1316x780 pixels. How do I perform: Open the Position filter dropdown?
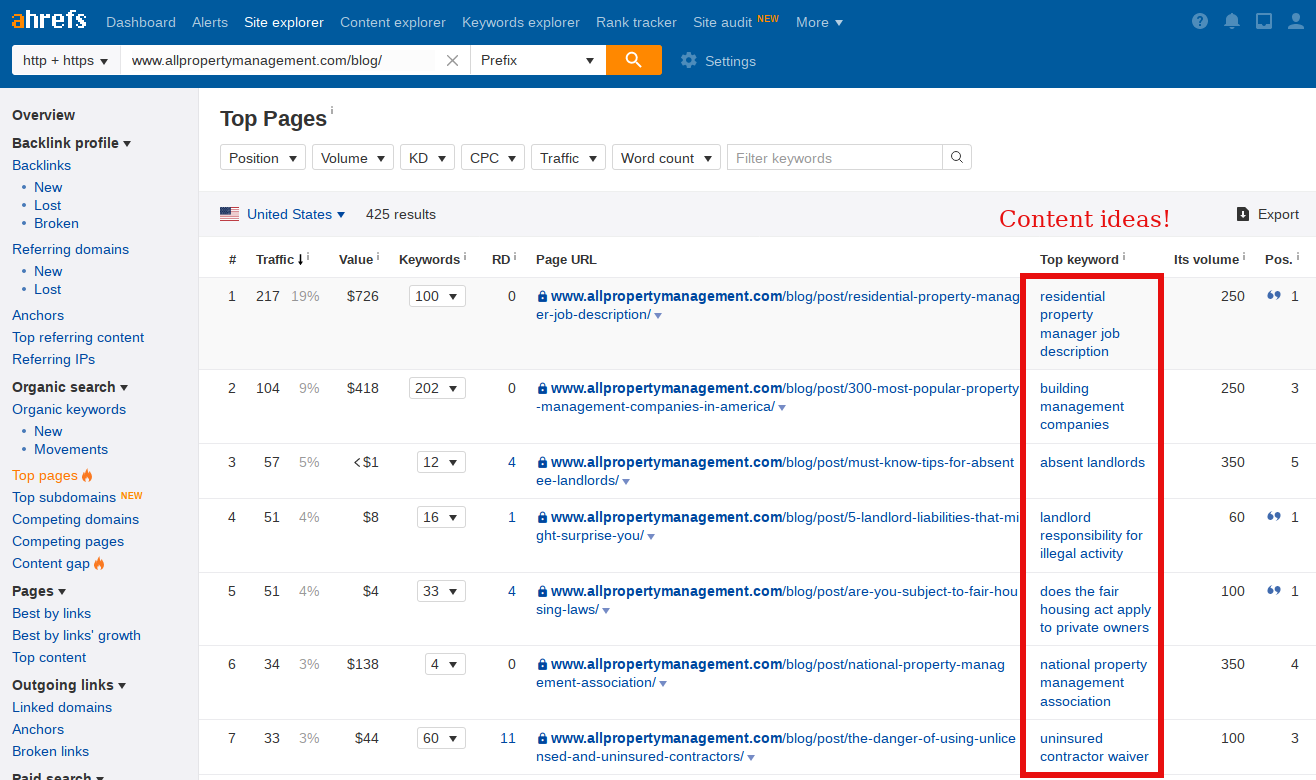(263, 158)
